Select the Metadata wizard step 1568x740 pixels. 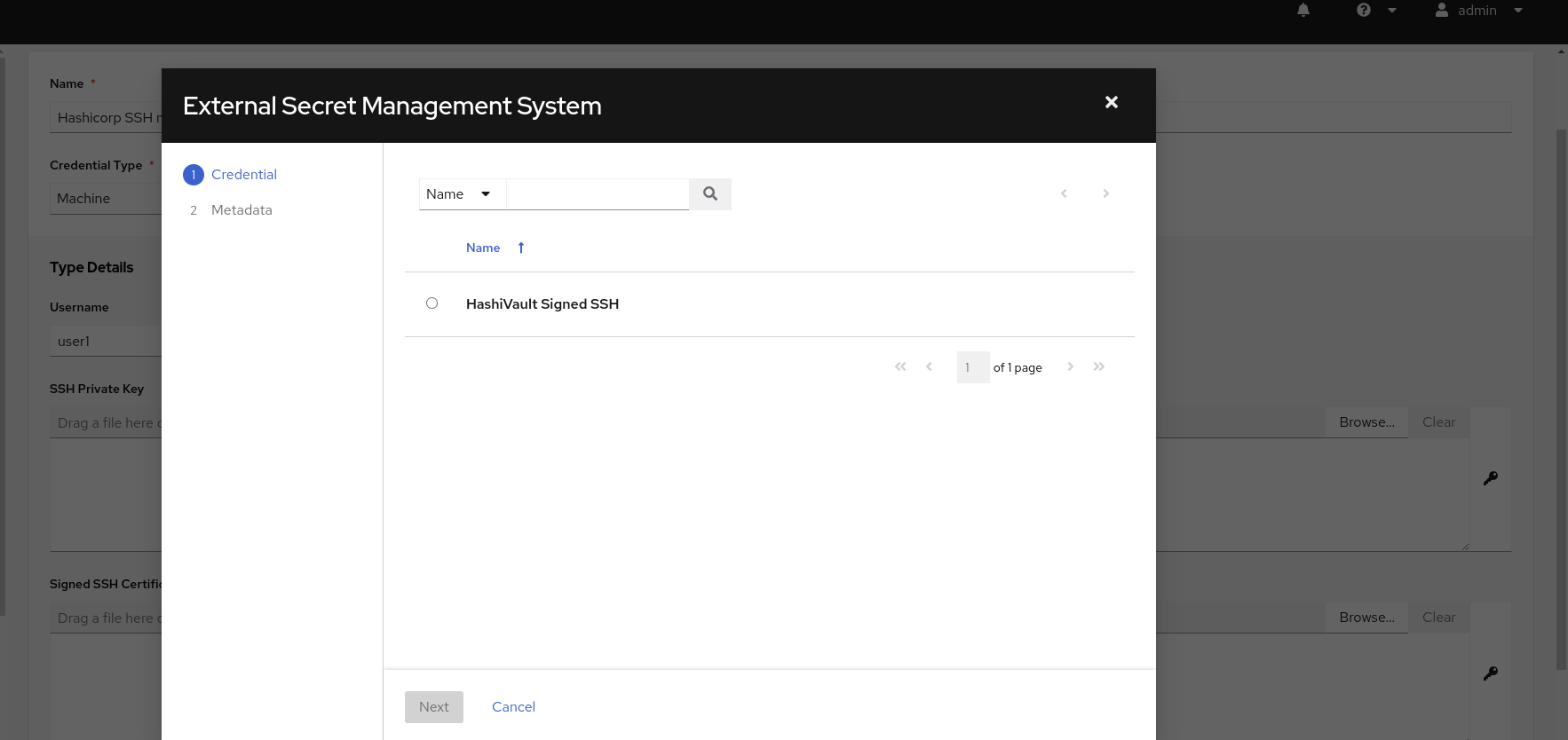[x=242, y=210]
